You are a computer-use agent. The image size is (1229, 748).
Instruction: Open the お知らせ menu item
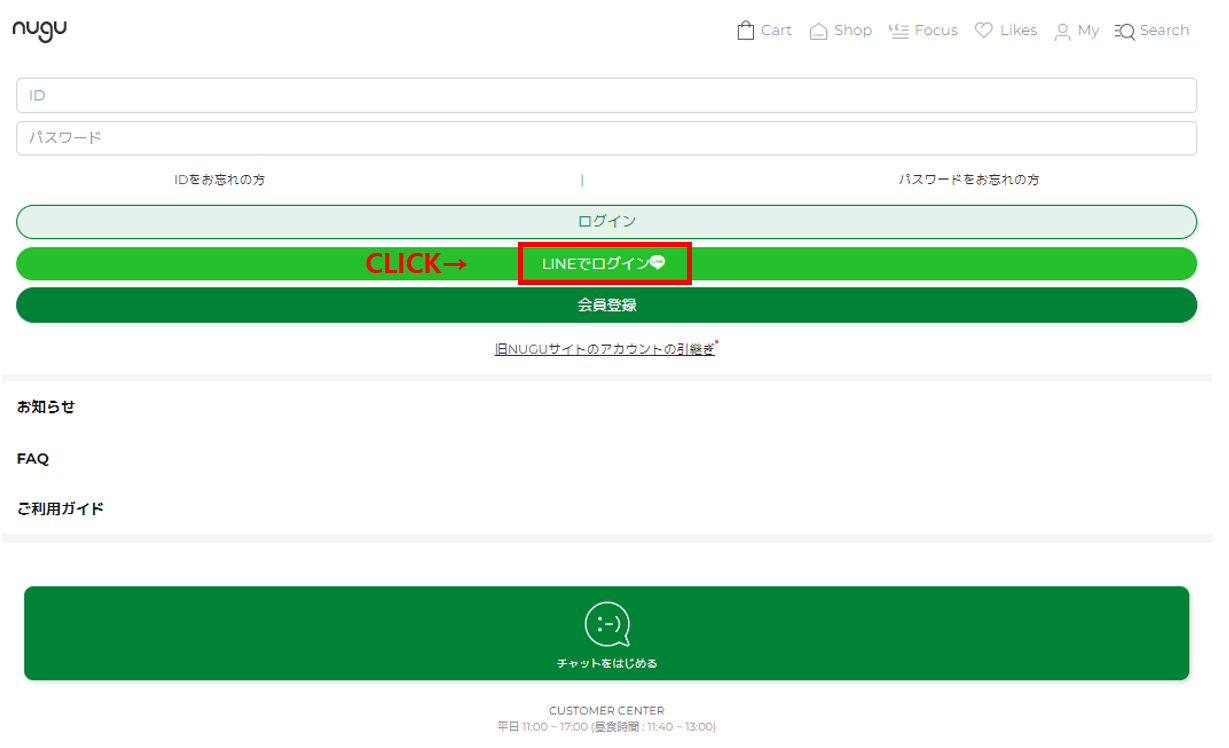[x=46, y=407]
